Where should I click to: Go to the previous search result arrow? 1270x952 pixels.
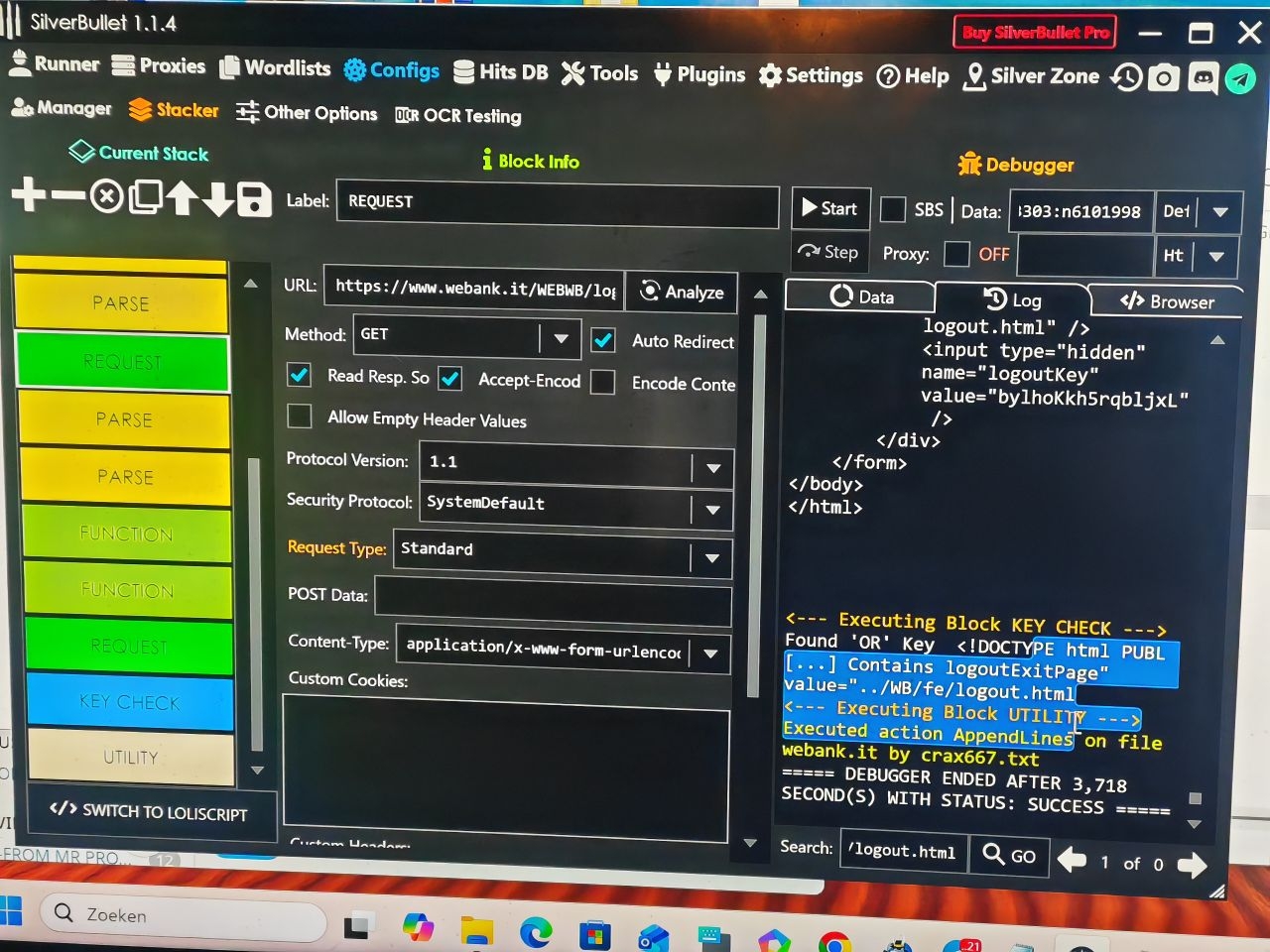pyautogui.click(x=1072, y=860)
